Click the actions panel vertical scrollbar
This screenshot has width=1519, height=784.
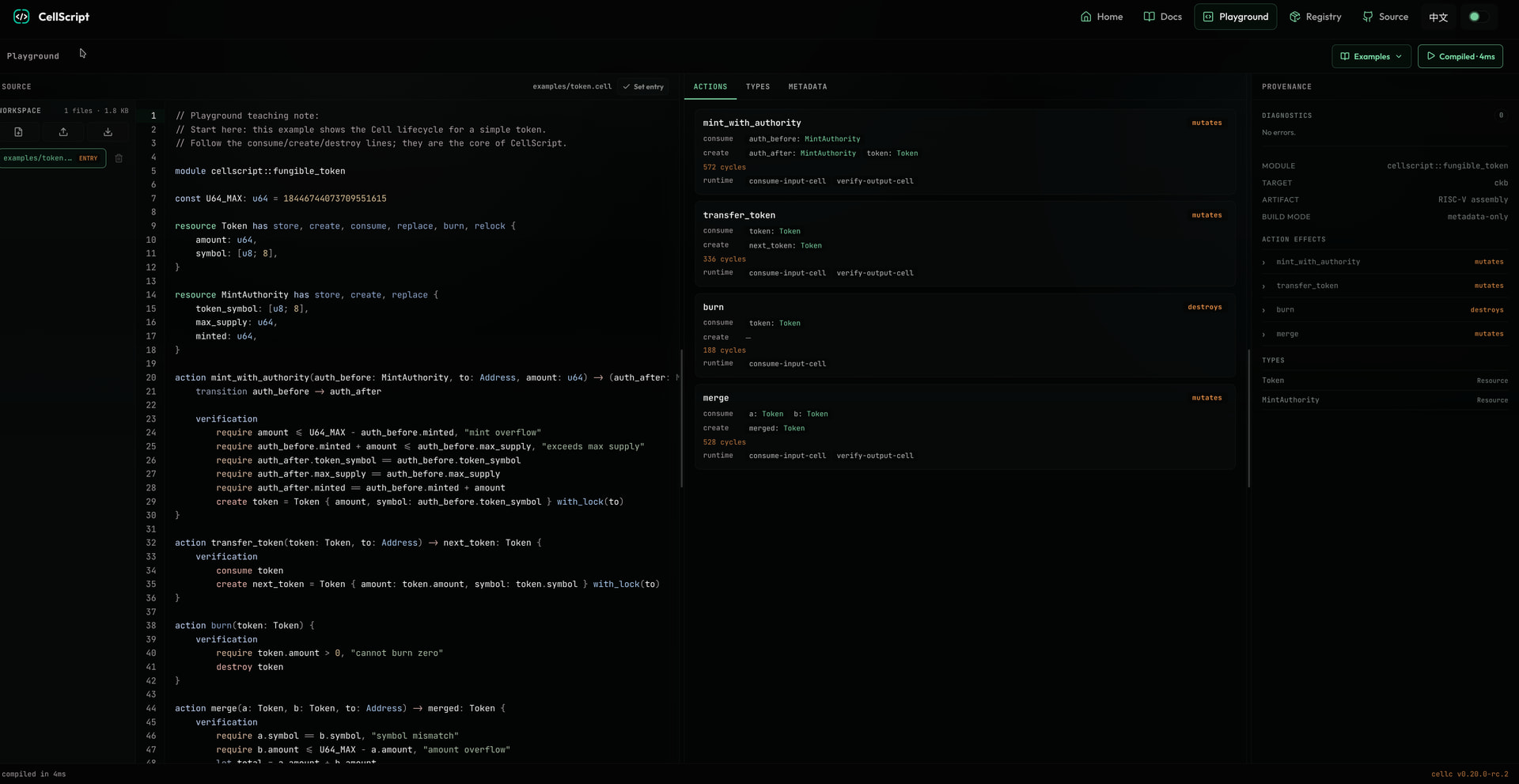click(x=1248, y=418)
